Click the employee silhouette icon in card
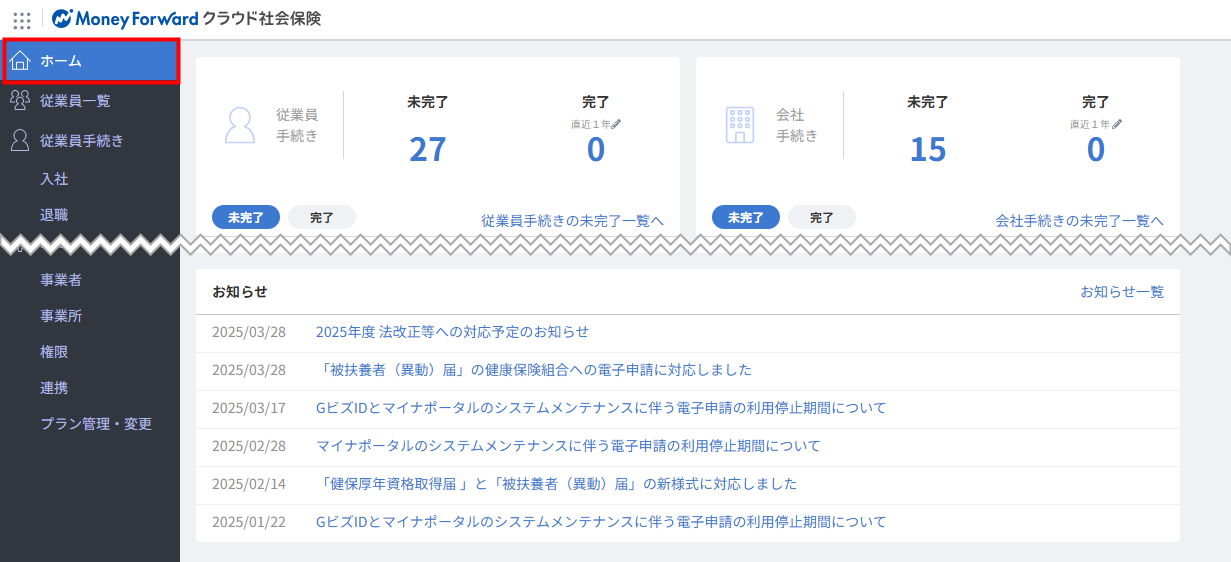 (240, 125)
